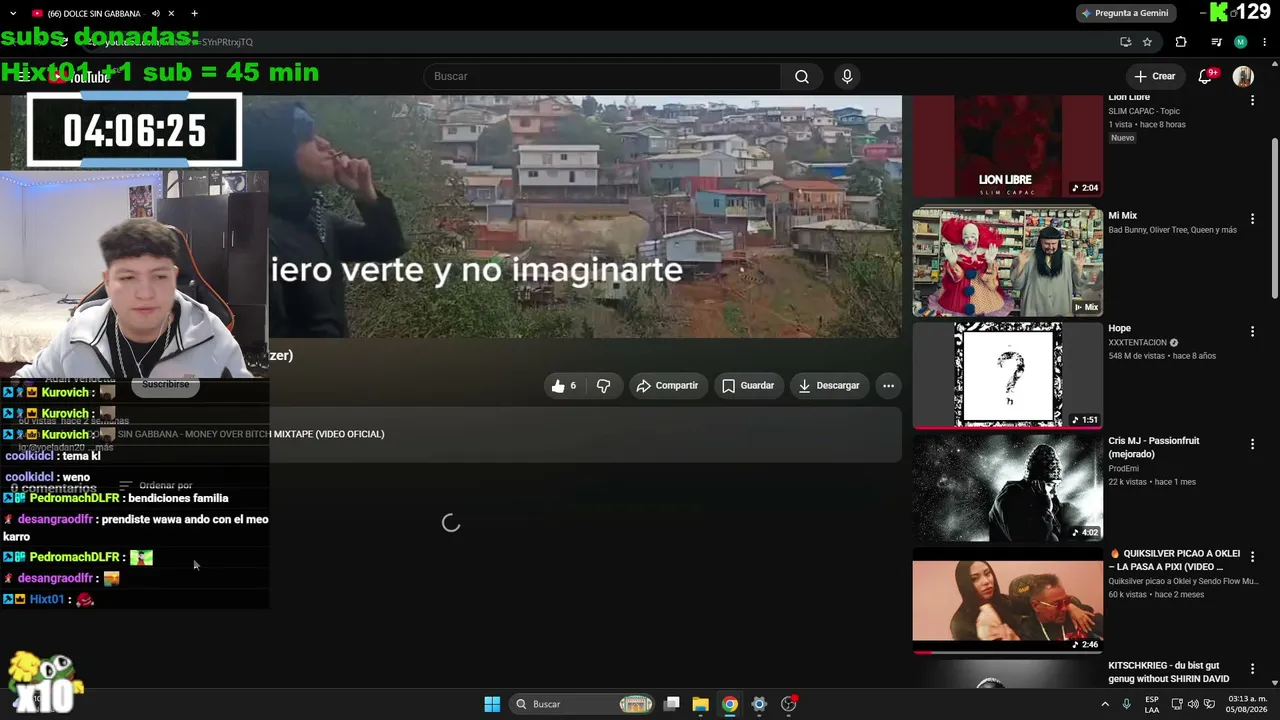
Task: Open YouTube notifications bell
Action: (x=1206, y=77)
